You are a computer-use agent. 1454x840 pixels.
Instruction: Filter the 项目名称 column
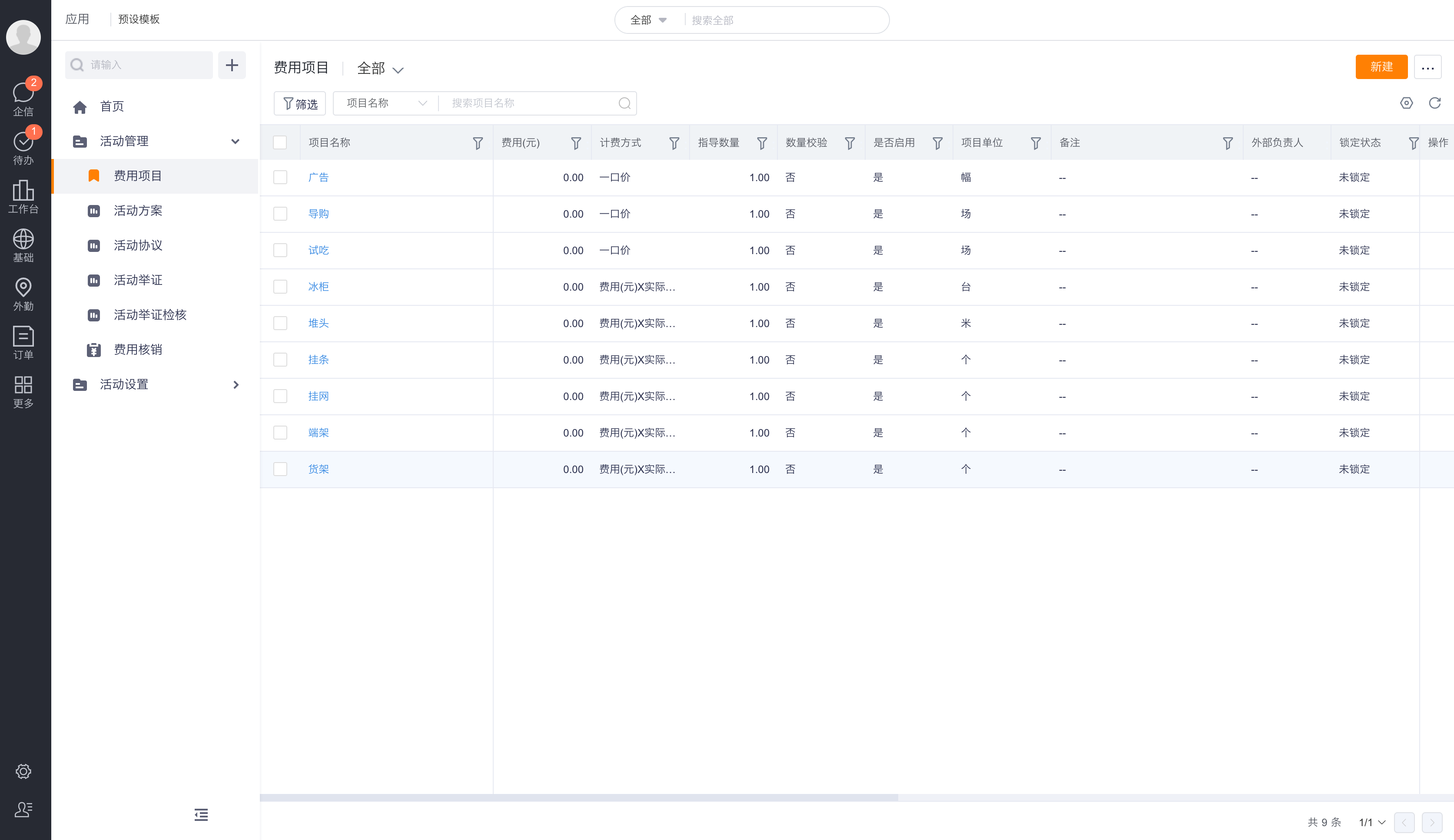(x=478, y=143)
